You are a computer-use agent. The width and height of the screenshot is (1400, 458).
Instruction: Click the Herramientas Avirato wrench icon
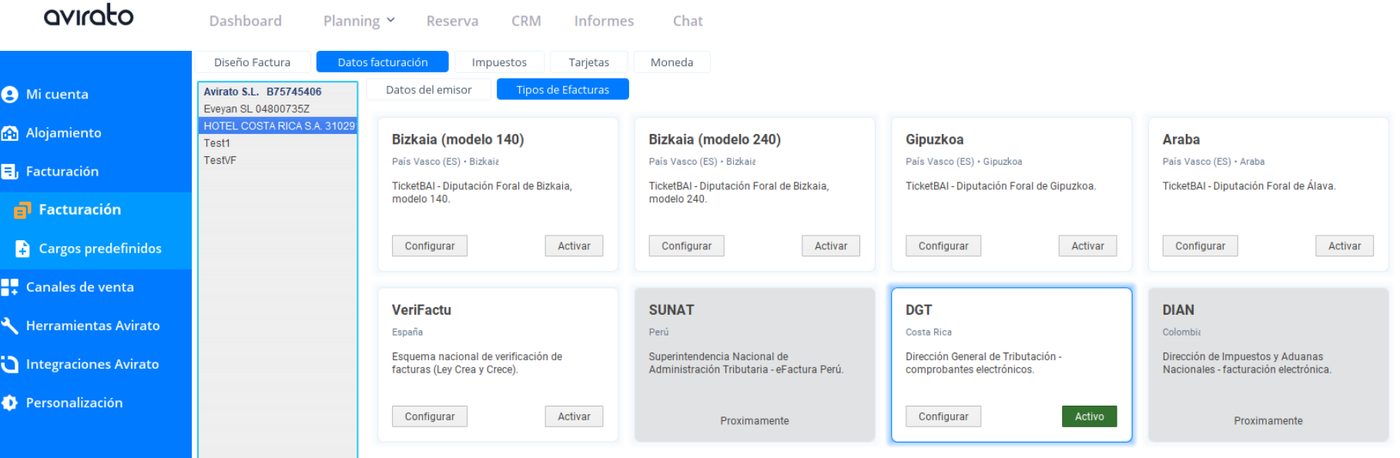pos(10,326)
